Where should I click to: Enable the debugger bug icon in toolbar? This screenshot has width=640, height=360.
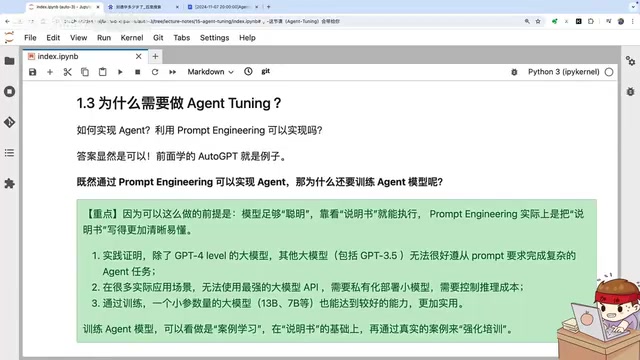[x=514, y=72]
